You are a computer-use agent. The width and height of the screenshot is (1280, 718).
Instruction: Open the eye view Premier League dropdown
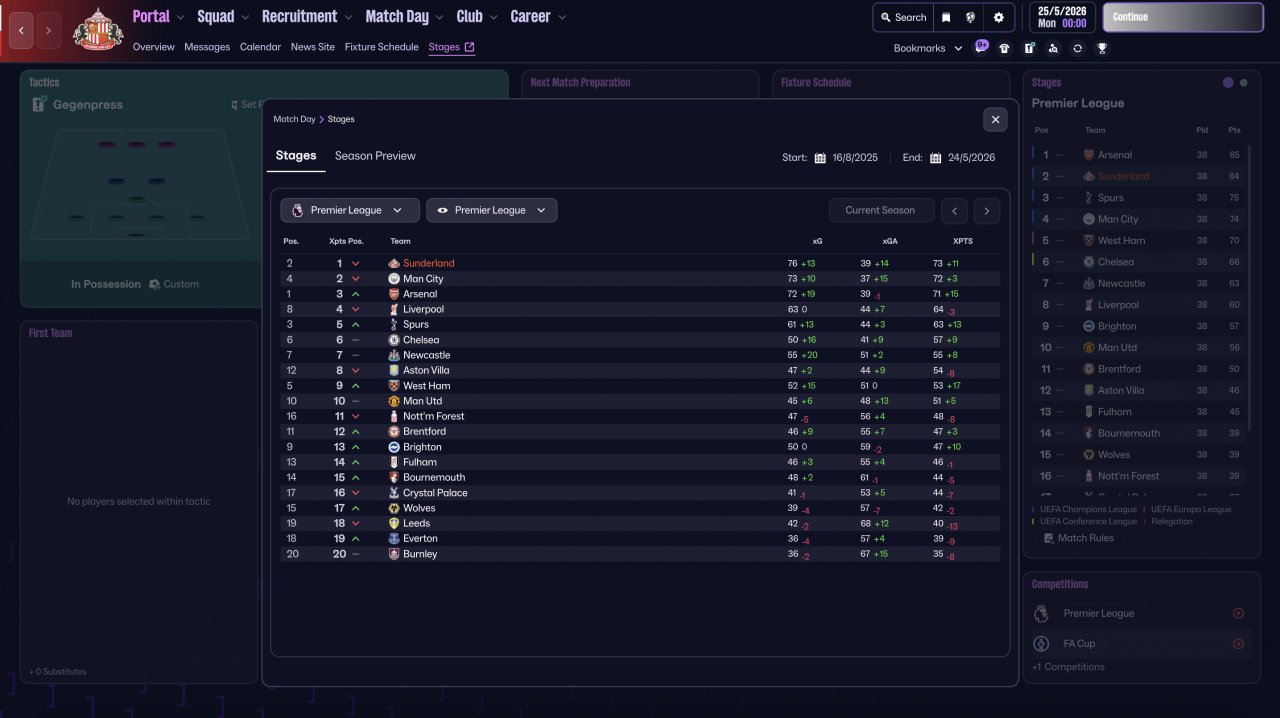click(x=491, y=210)
